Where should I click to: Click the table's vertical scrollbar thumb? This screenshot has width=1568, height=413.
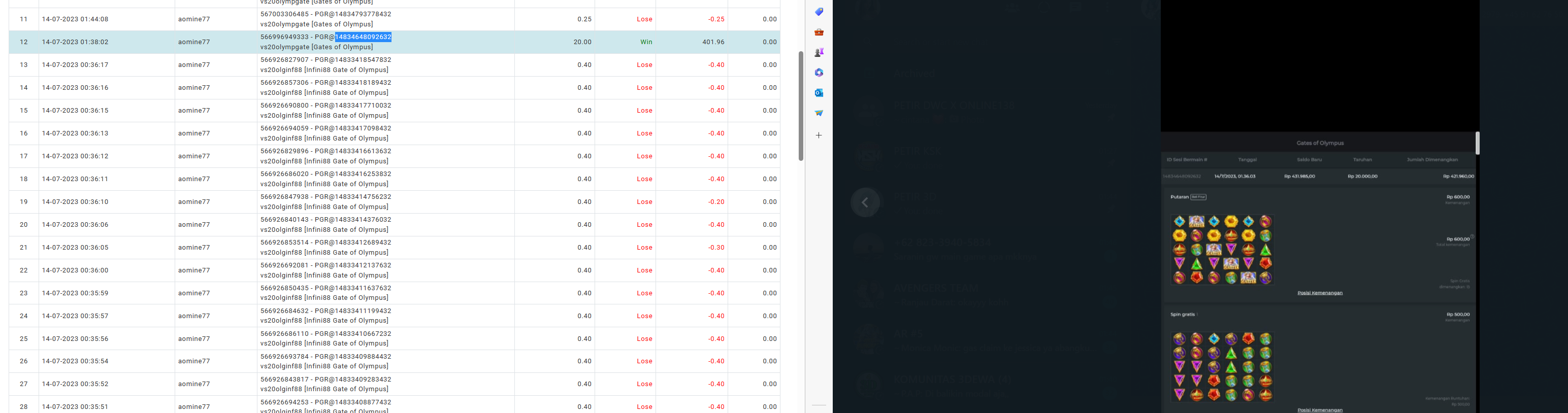[800, 106]
